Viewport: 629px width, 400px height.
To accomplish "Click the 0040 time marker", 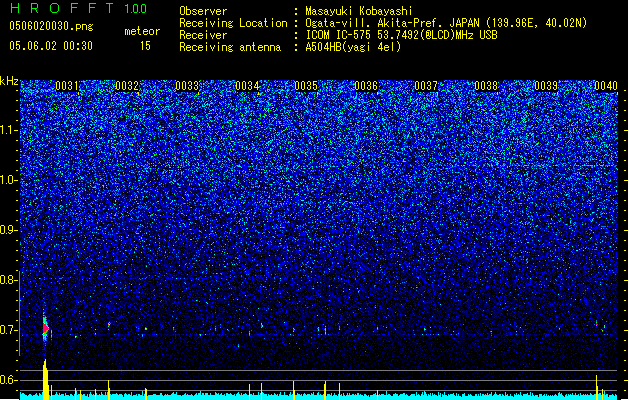I will (606, 86).
